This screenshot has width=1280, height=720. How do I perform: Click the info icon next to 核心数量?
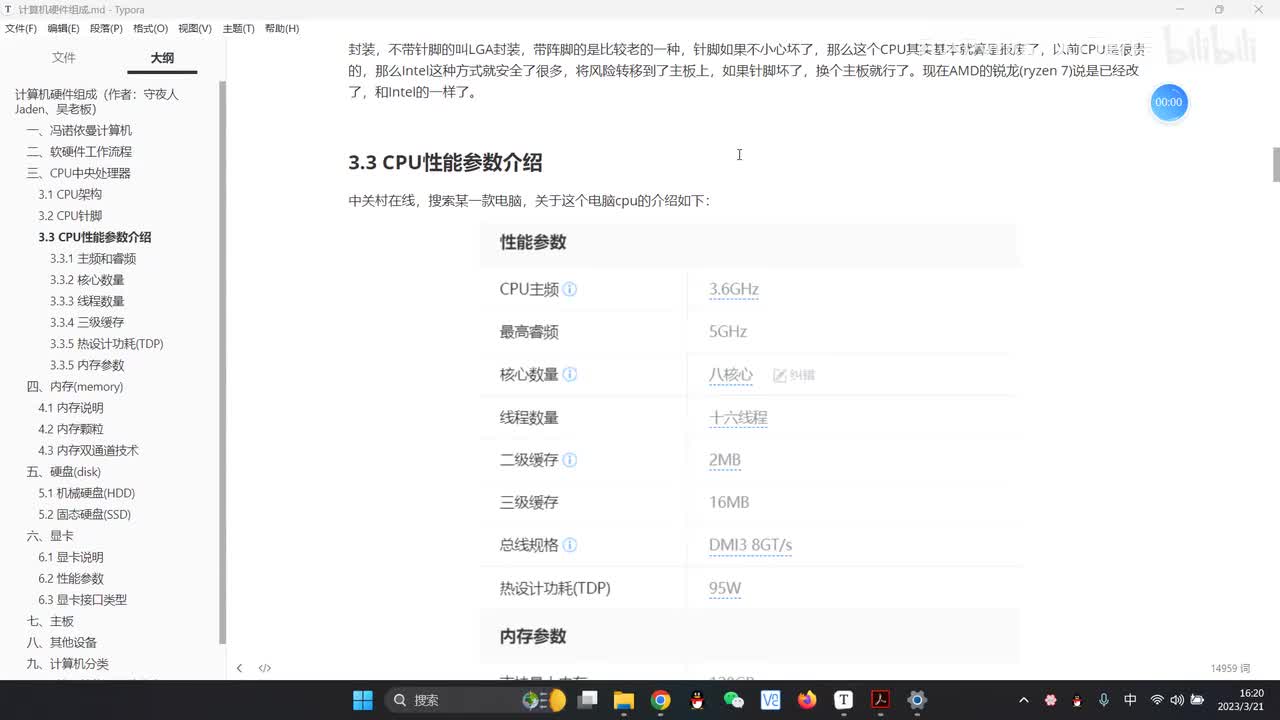point(570,374)
